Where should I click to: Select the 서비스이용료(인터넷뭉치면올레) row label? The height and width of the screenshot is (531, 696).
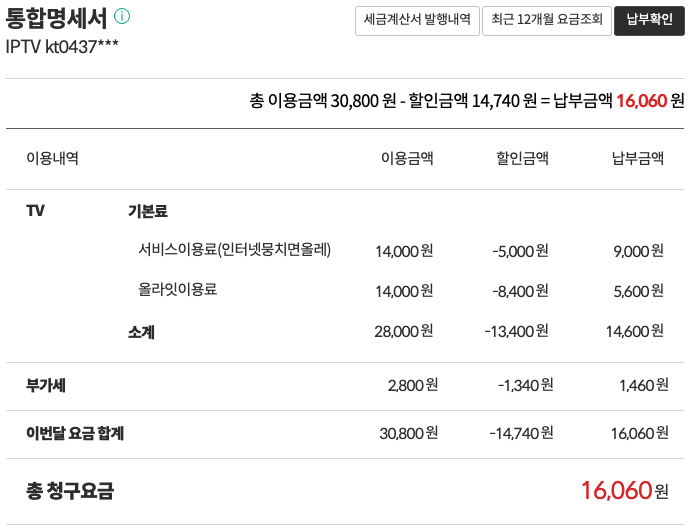(x=235, y=250)
